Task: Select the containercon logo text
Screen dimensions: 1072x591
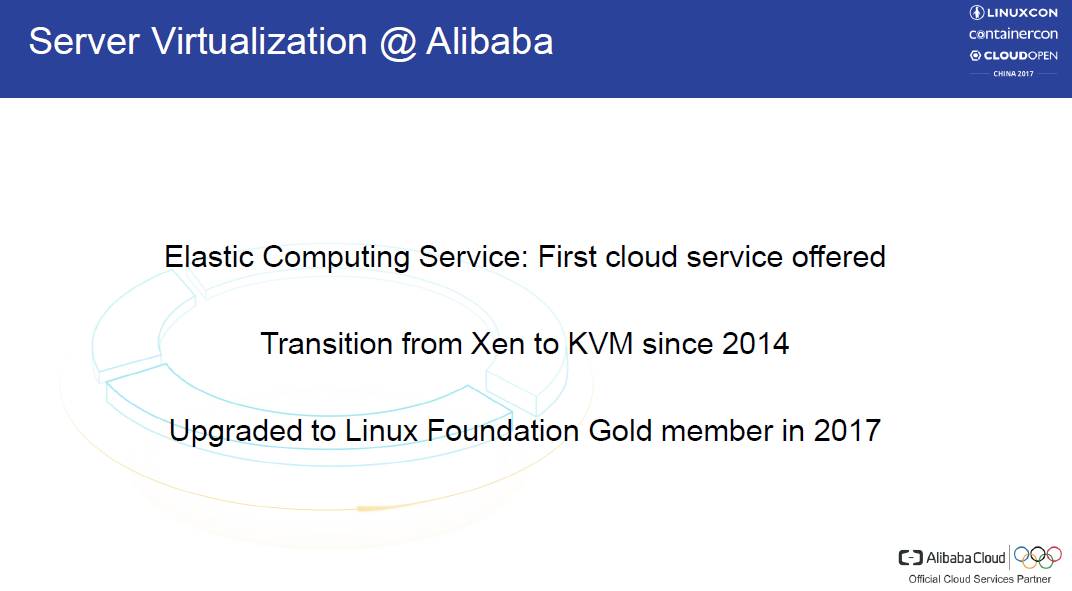Action: click(x=1013, y=34)
